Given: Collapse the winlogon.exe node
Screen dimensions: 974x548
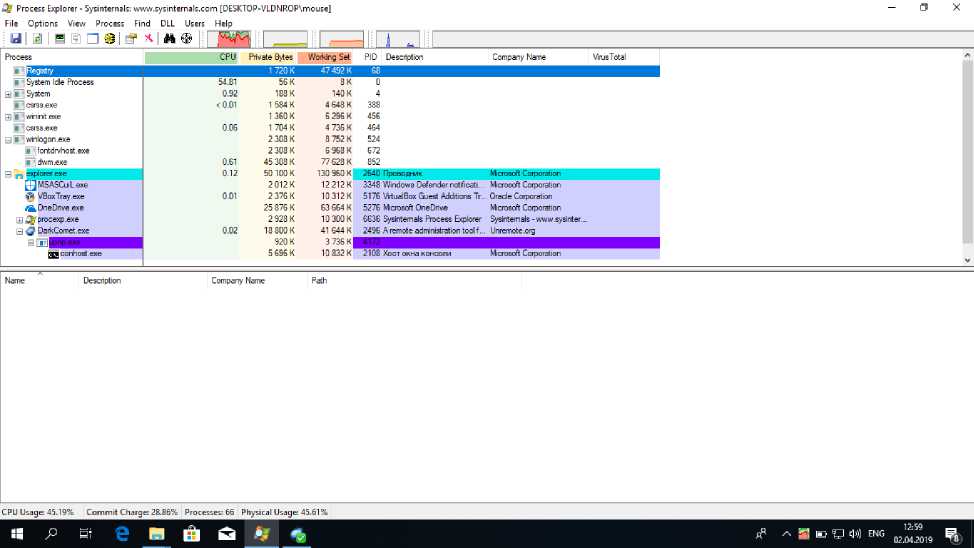Looking at the screenshot, I should pos(8,140).
